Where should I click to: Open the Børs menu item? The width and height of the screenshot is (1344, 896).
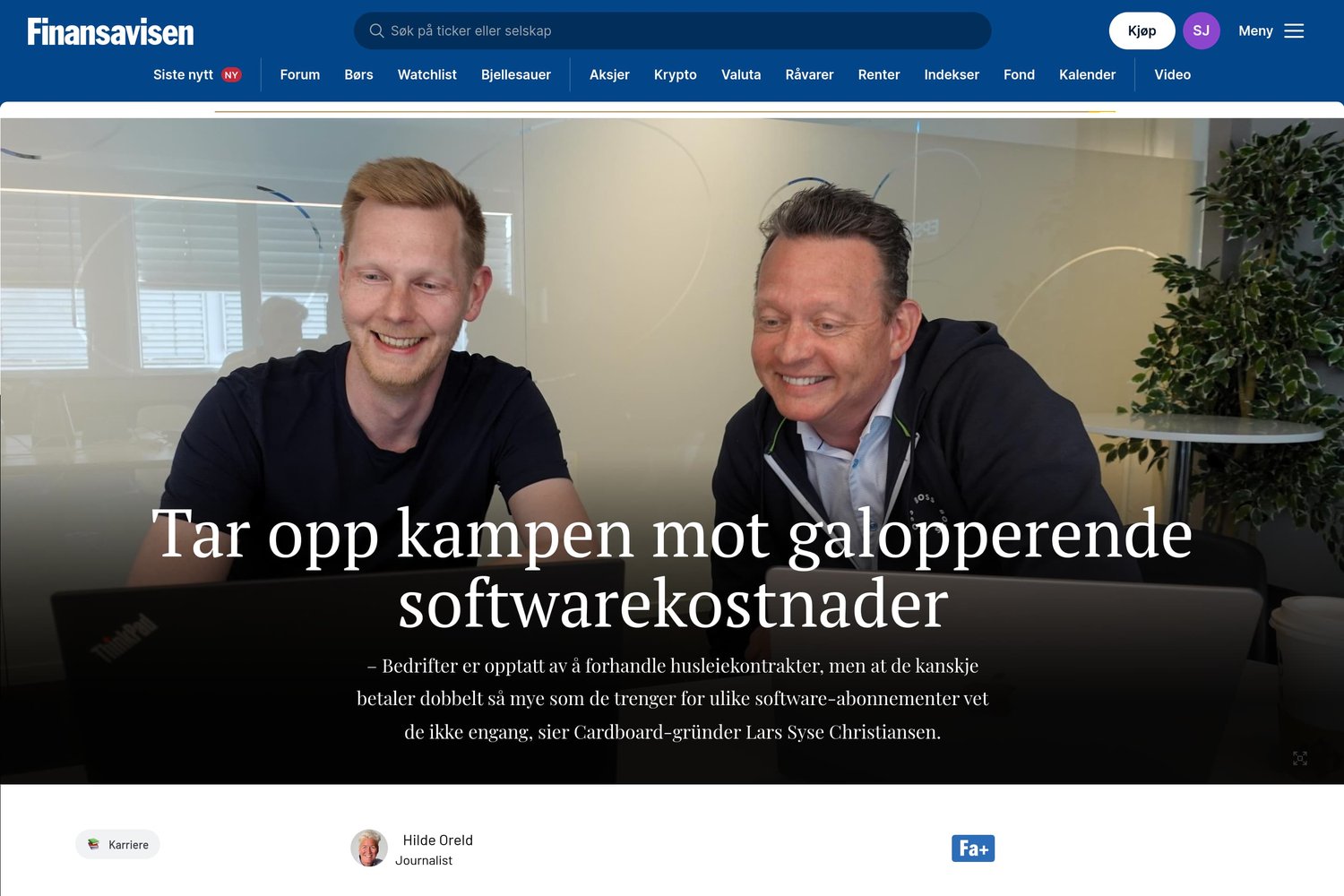[358, 75]
